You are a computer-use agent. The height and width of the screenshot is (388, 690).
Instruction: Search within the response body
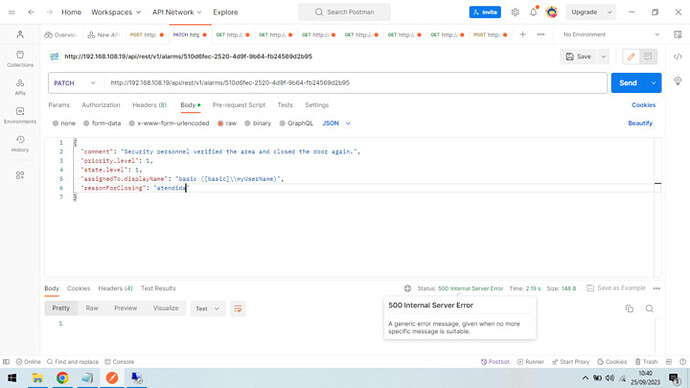tap(650, 308)
